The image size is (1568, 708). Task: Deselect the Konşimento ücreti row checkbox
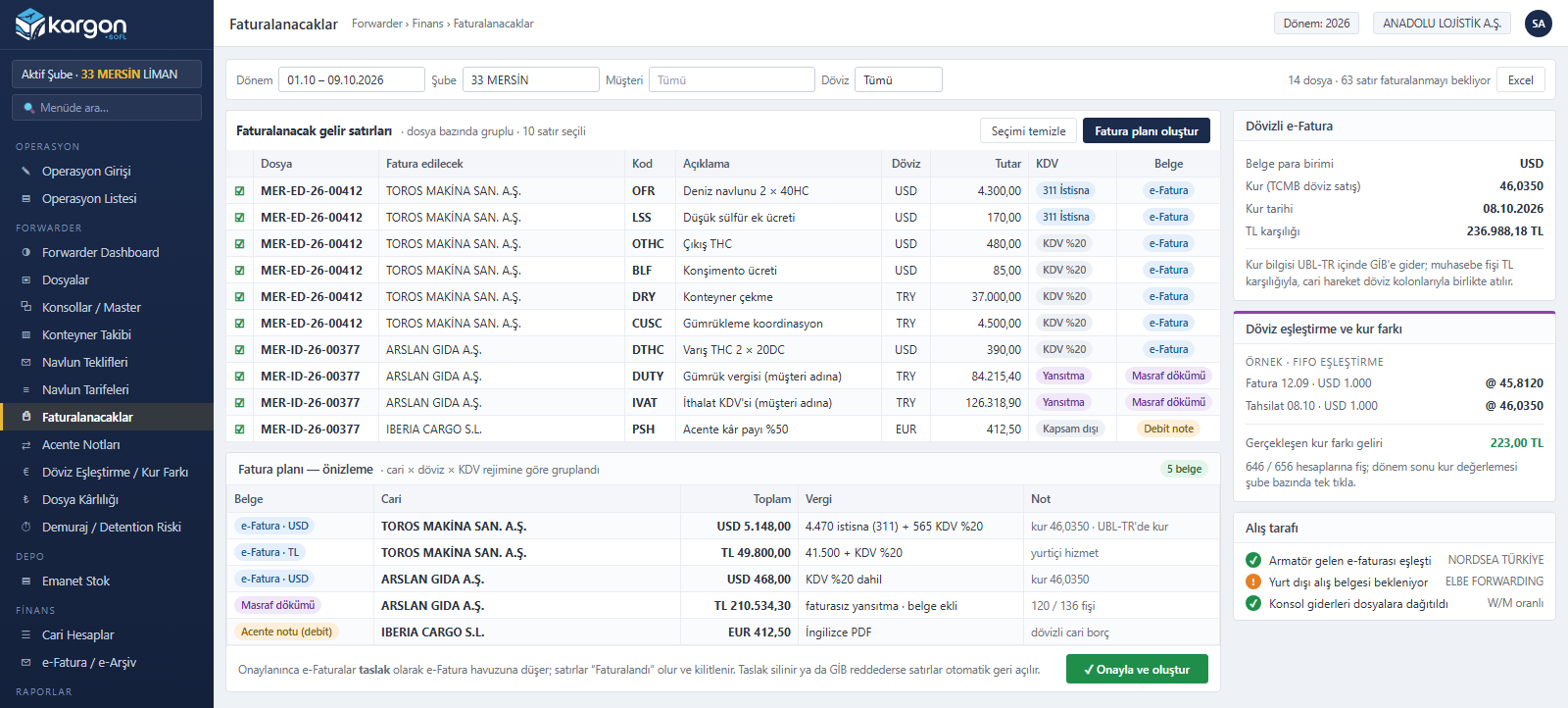coord(240,271)
